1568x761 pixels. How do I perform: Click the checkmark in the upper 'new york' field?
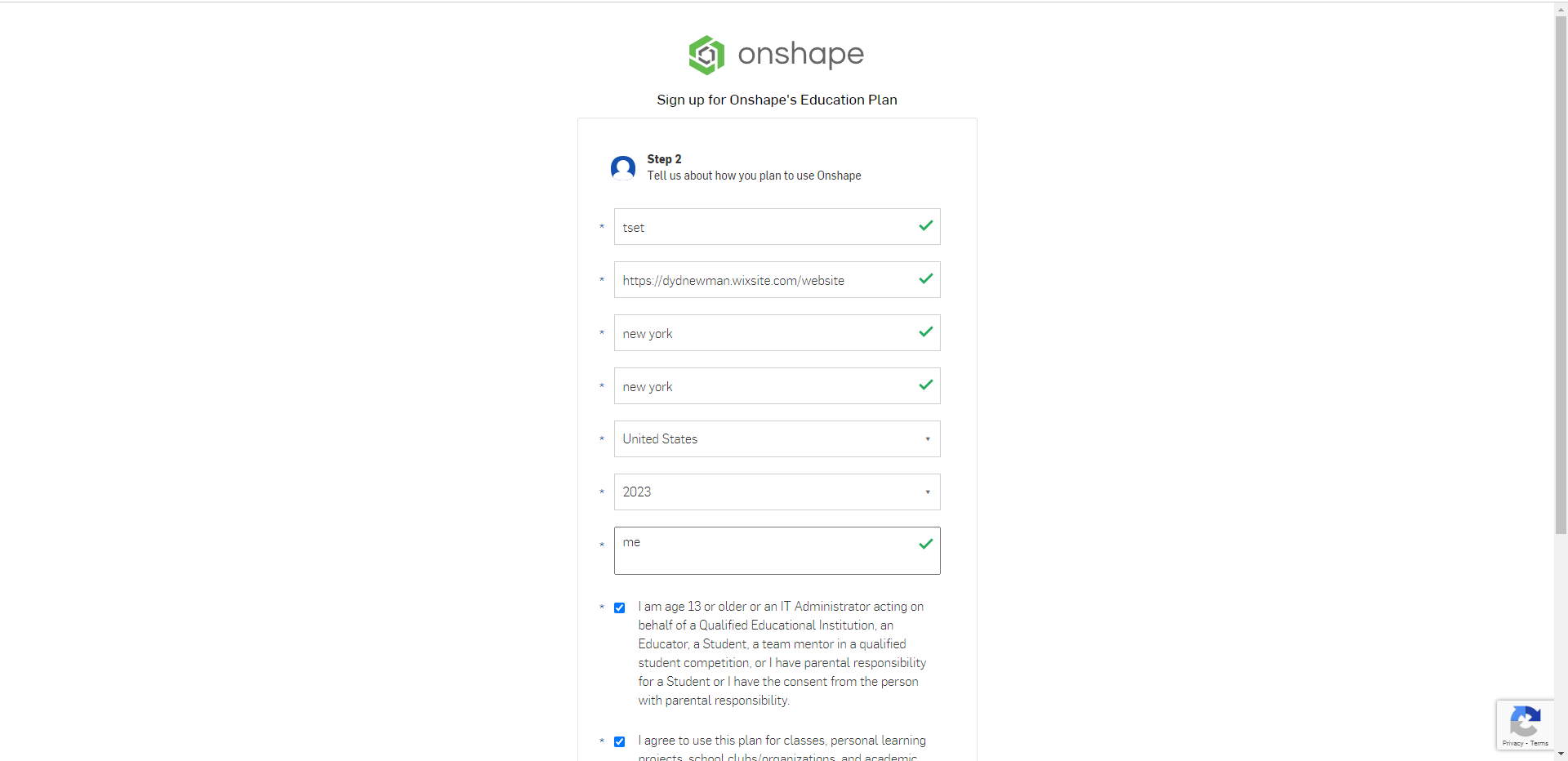(x=925, y=332)
